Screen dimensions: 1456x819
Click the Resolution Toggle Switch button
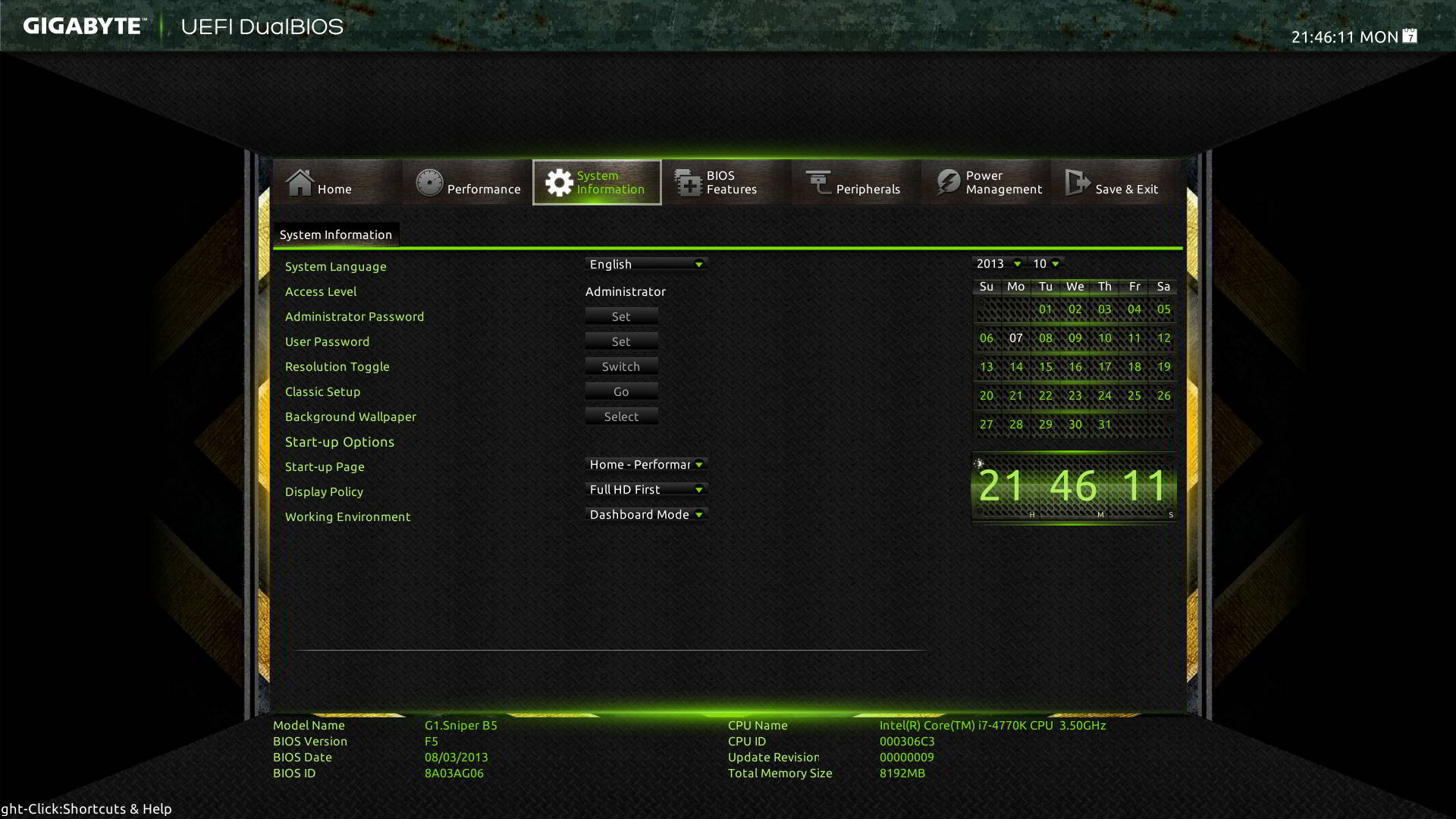pos(621,366)
